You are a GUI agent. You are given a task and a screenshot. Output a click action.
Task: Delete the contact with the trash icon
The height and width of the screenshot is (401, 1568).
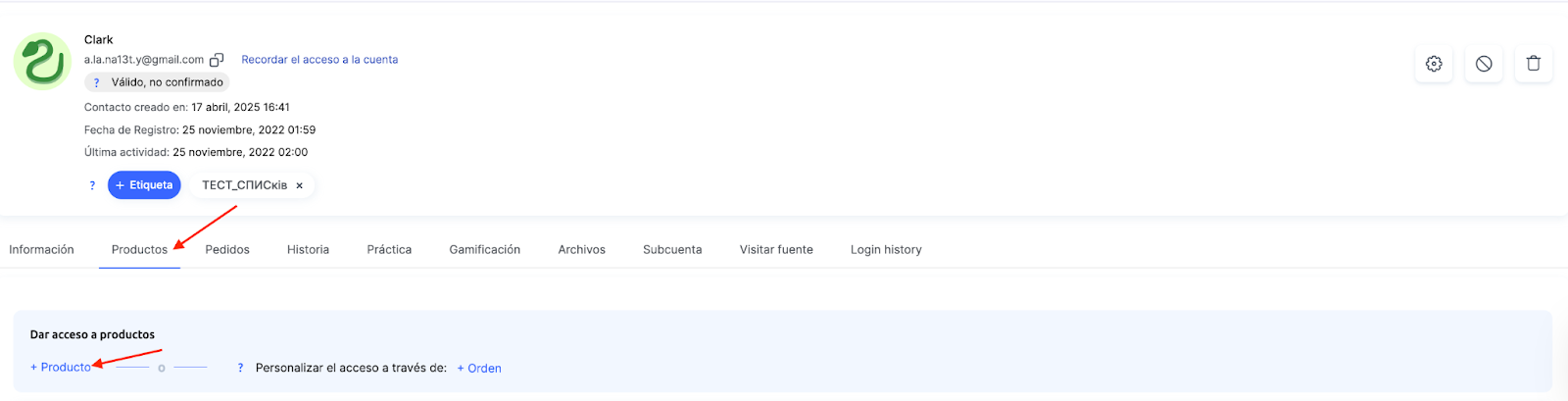(x=1534, y=64)
